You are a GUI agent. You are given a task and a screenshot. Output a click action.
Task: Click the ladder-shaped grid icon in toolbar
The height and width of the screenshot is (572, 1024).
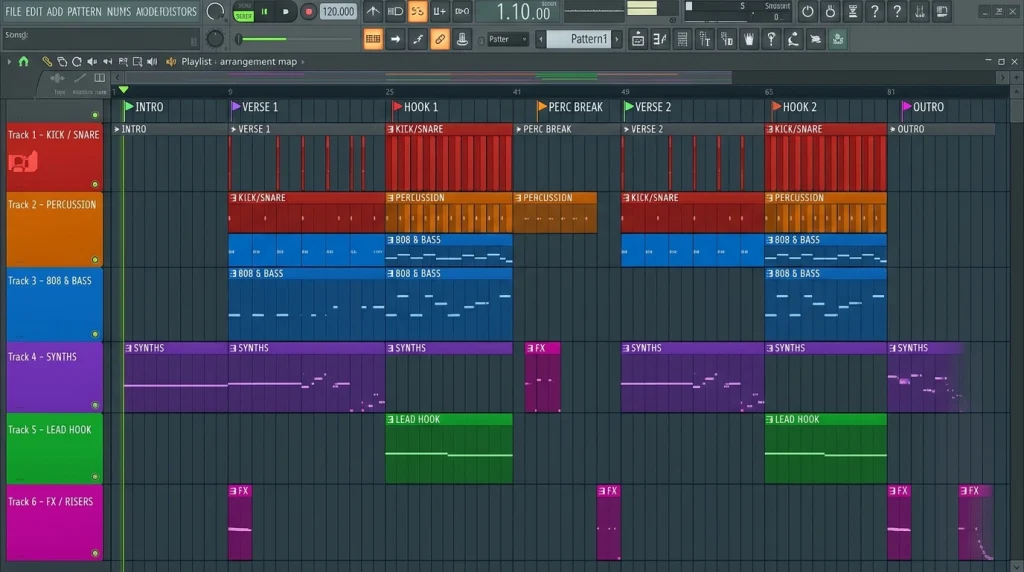point(682,39)
